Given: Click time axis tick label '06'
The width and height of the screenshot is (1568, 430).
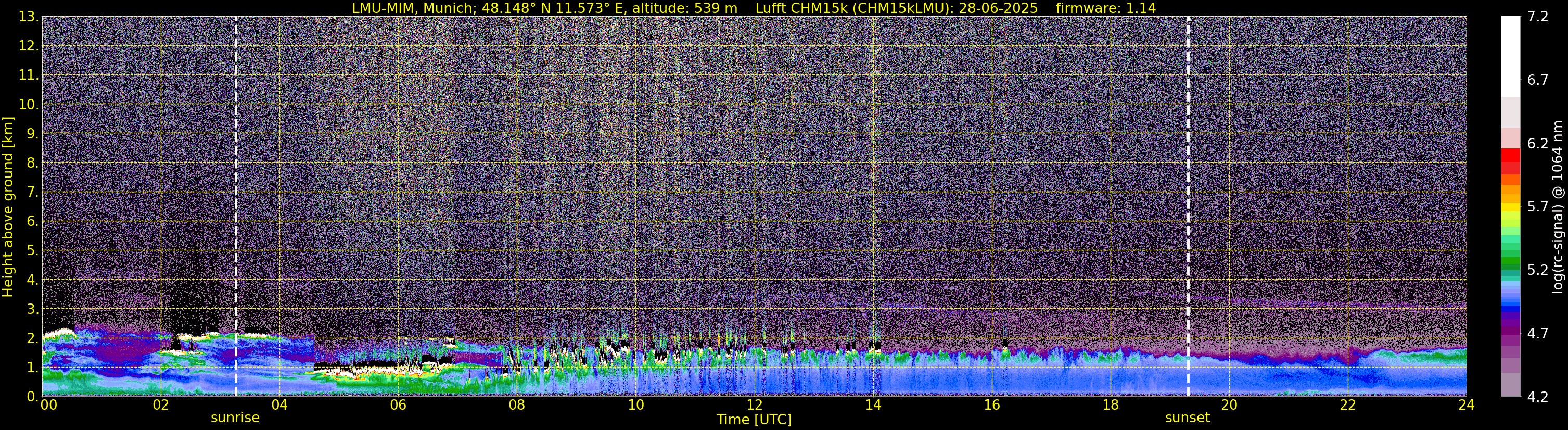Looking at the screenshot, I should (398, 405).
